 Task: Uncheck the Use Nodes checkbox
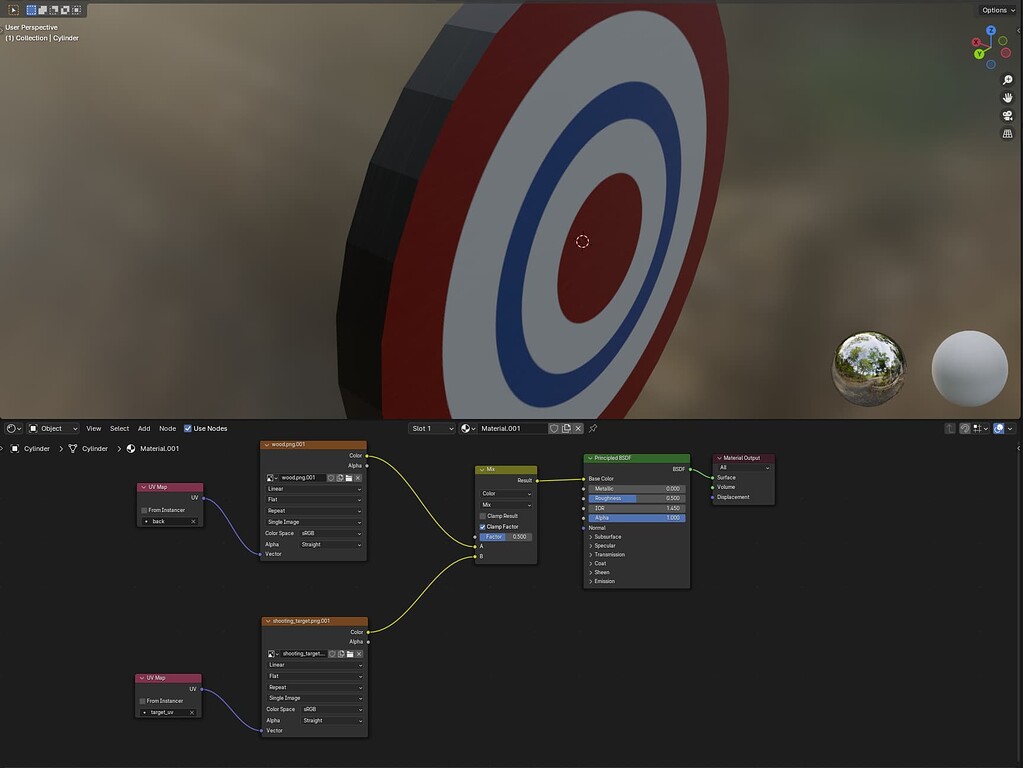188,427
